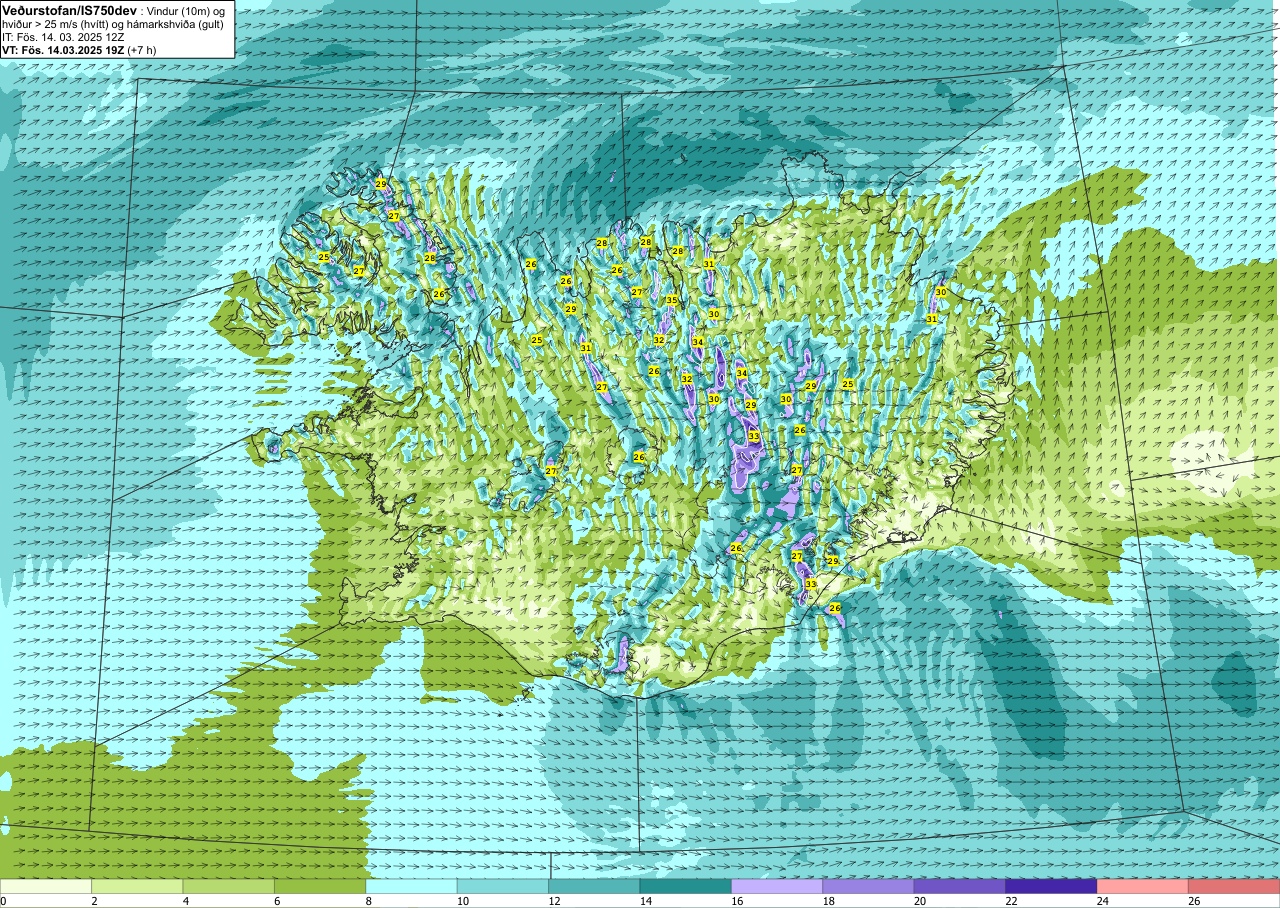Click the pale yellow 0–2 legend swatch
The width and height of the screenshot is (1280, 908).
coord(46,887)
